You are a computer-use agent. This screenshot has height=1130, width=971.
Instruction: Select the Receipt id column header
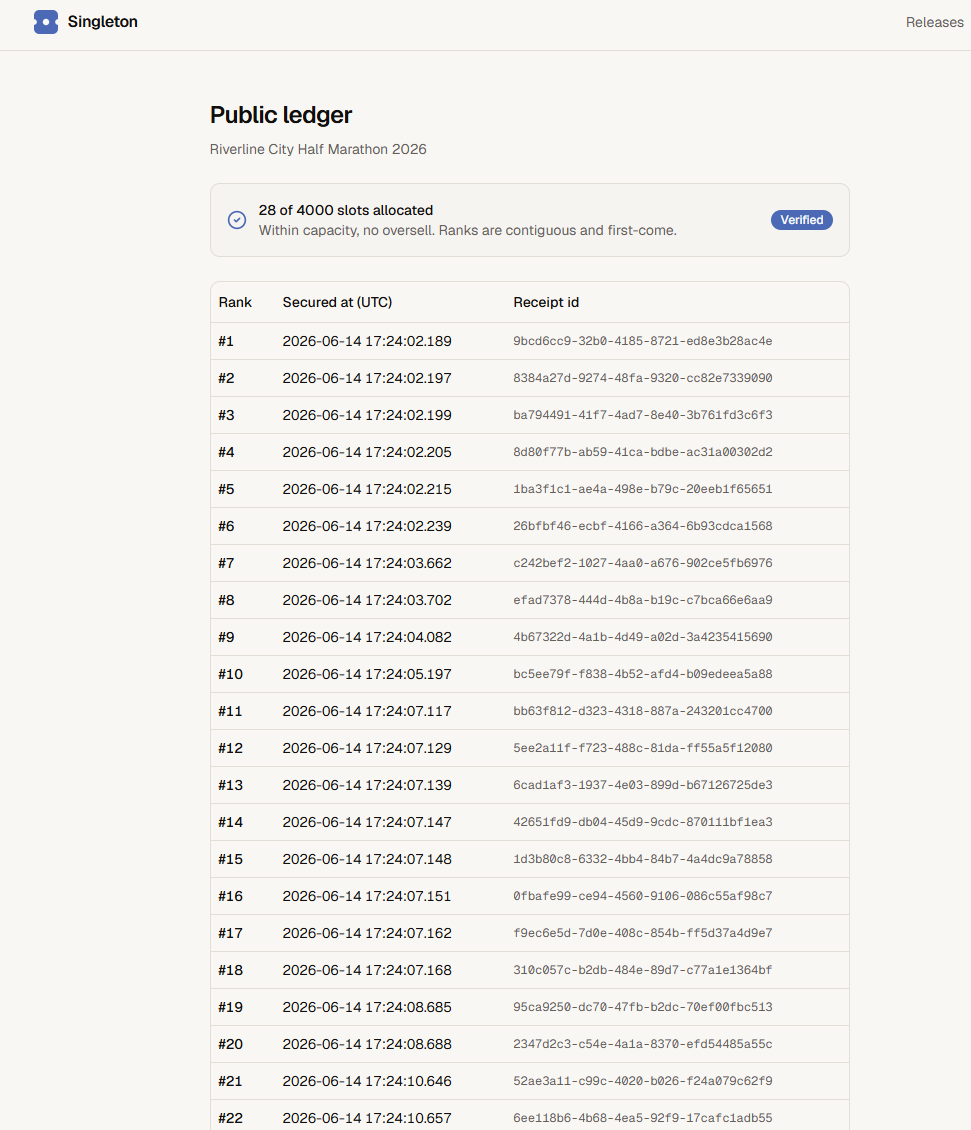click(x=546, y=302)
